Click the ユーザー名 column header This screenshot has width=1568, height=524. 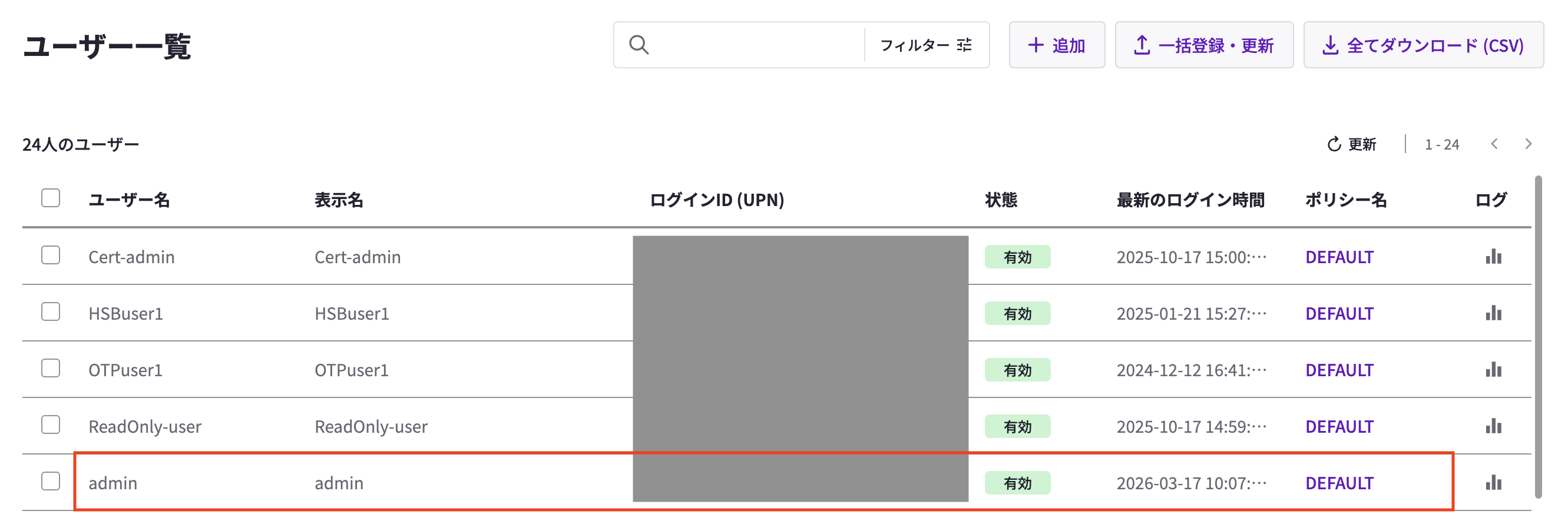pyautogui.click(x=129, y=200)
